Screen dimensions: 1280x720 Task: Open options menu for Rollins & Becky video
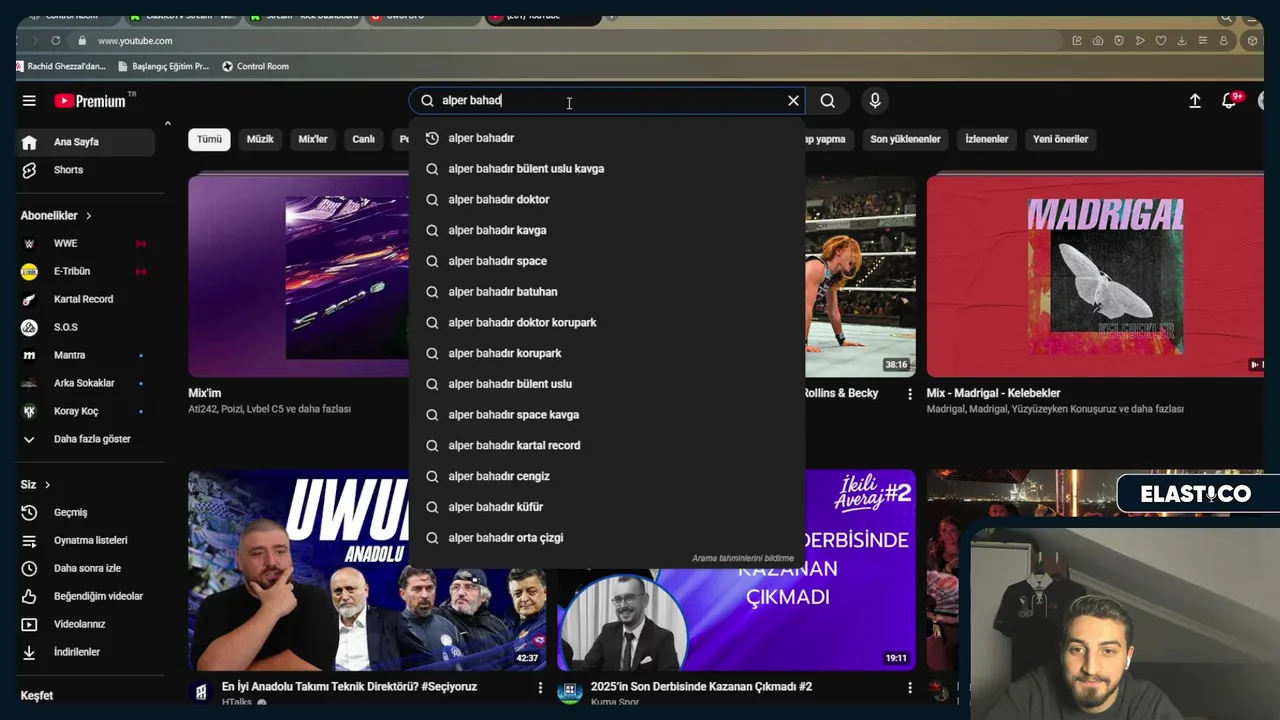[909, 394]
